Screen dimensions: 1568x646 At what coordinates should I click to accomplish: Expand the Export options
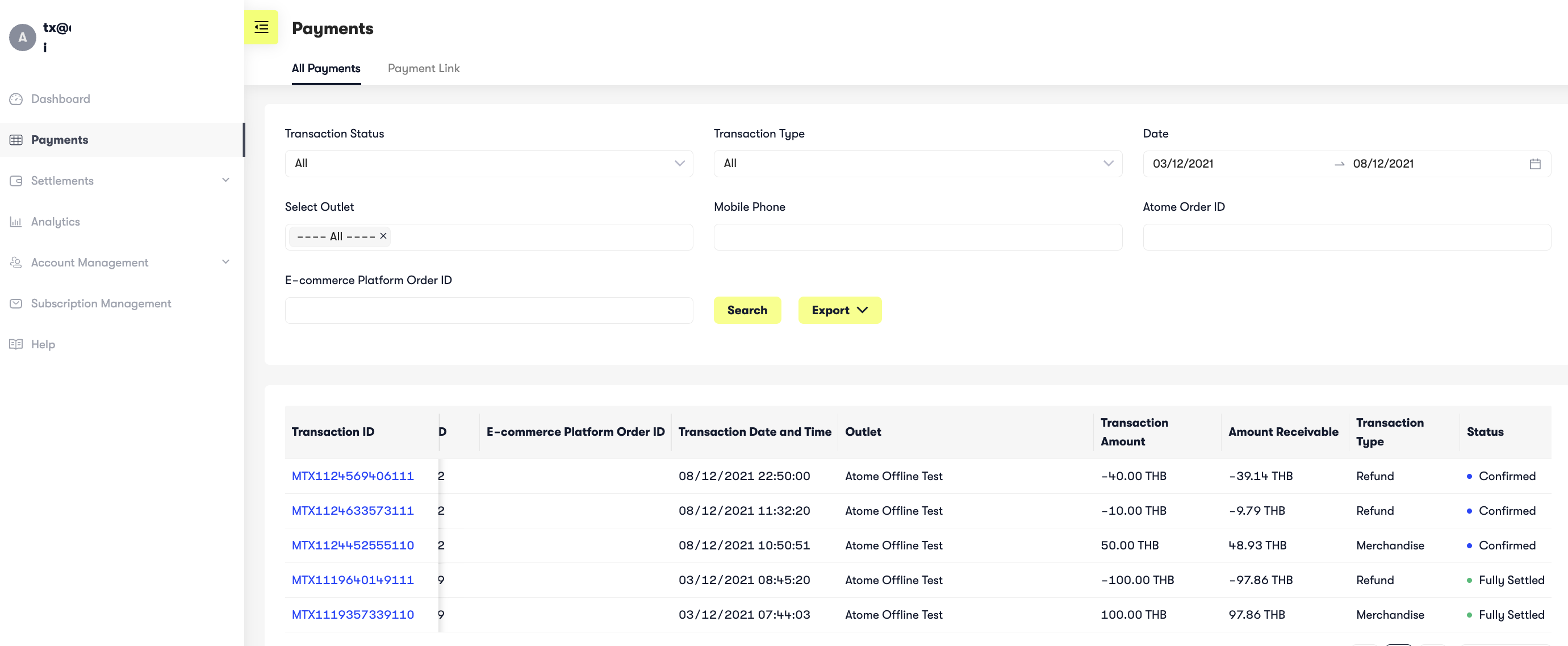(839, 310)
